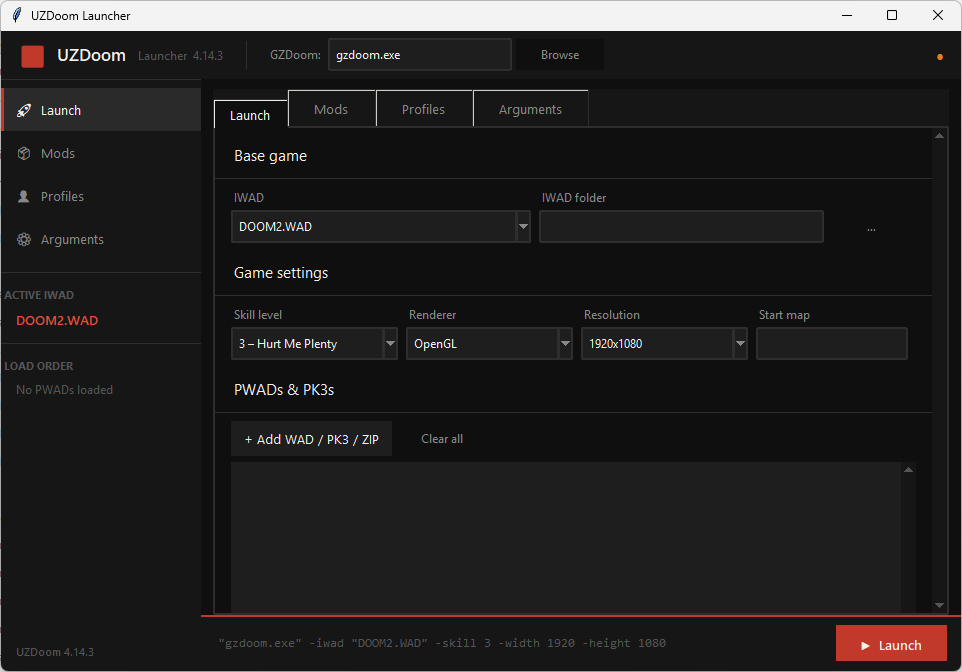
Task: Click the cube icon beside Mods in sidebar
Action: 24,153
